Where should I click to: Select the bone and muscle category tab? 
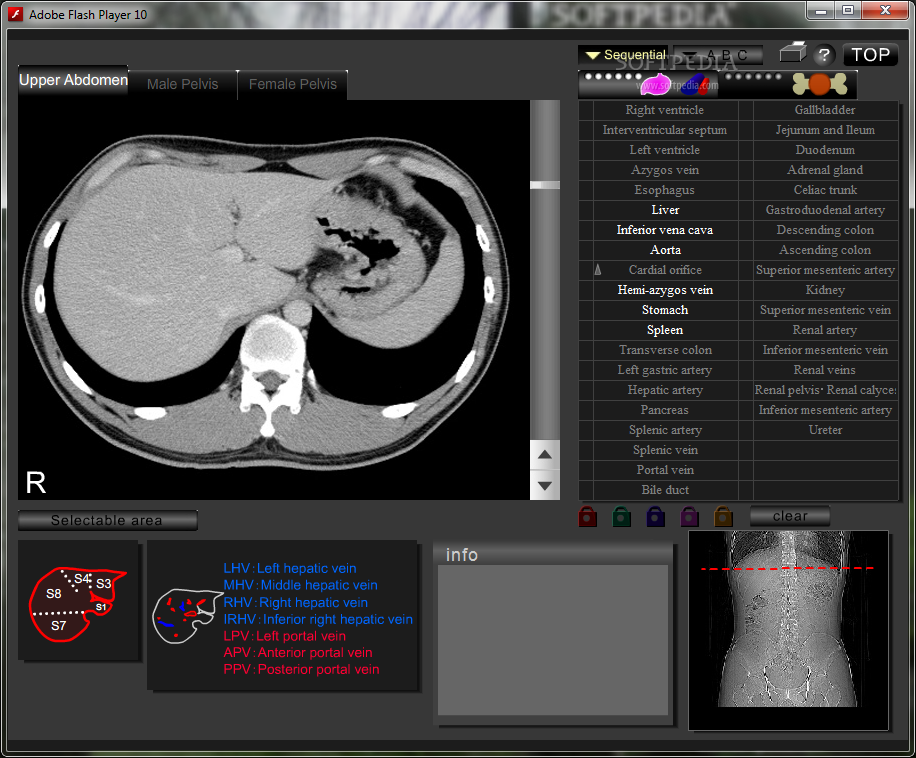pos(788,85)
